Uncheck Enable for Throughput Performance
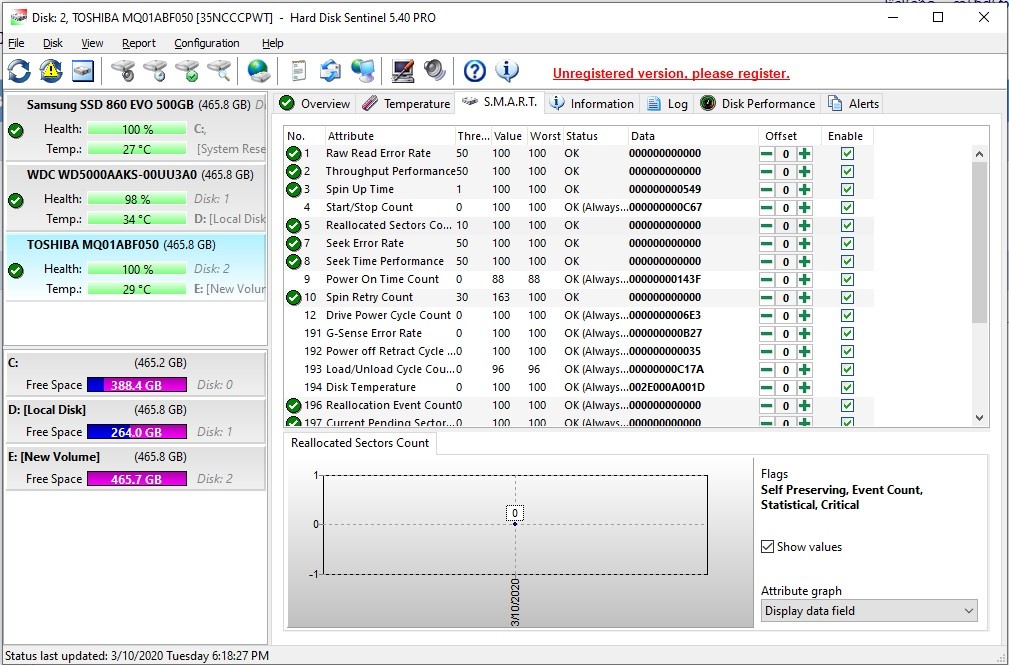This screenshot has width=1009, height=665. point(847,172)
